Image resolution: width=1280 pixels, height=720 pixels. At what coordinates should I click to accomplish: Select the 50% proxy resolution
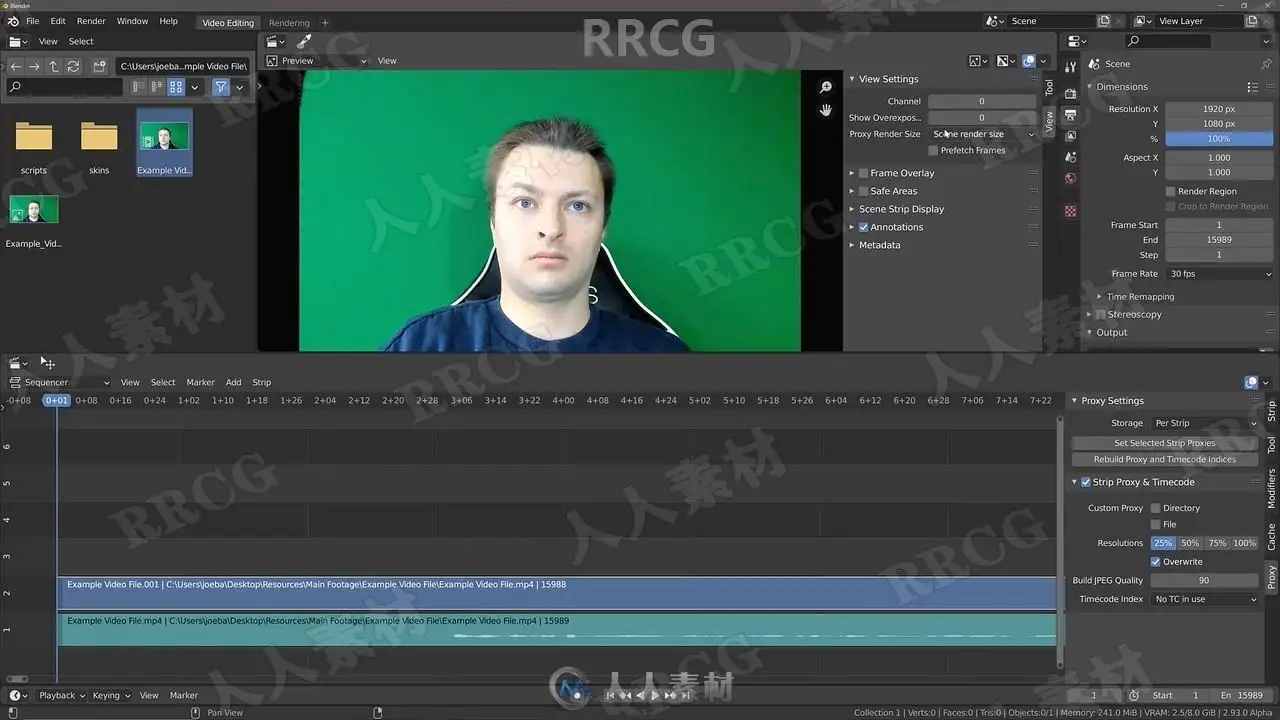(1190, 543)
